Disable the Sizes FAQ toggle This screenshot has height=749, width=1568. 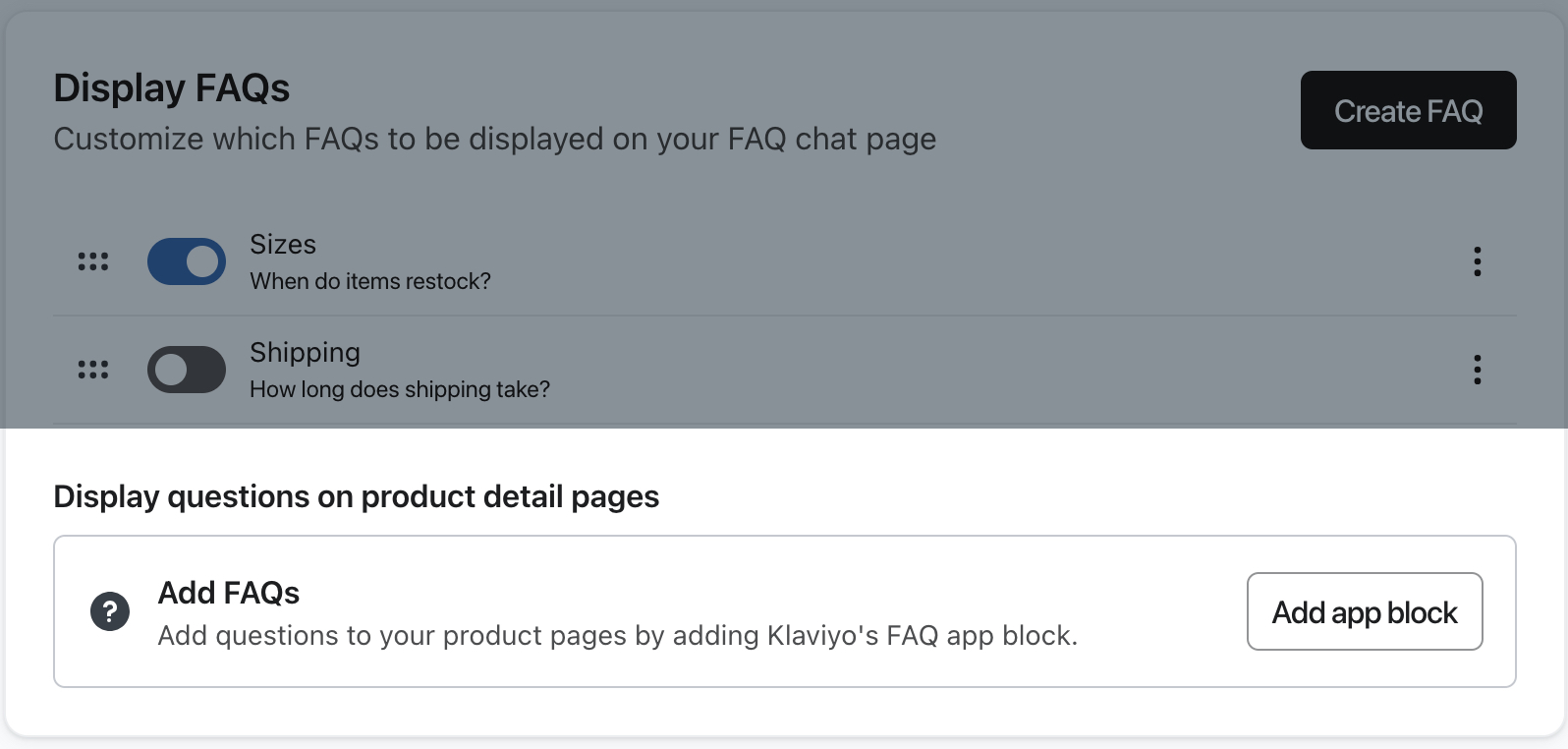187,261
